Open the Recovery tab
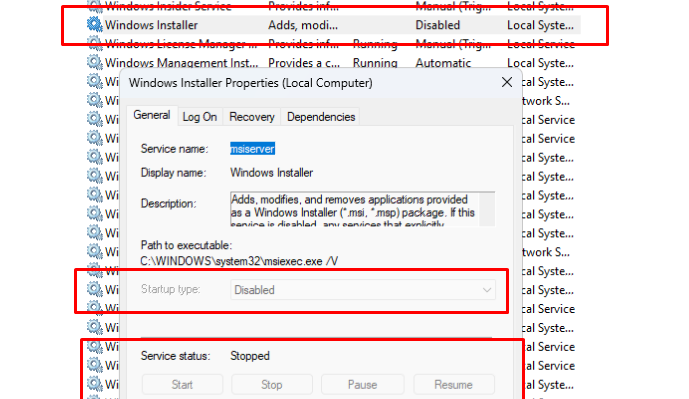689x399 pixels. click(x=252, y=117)
